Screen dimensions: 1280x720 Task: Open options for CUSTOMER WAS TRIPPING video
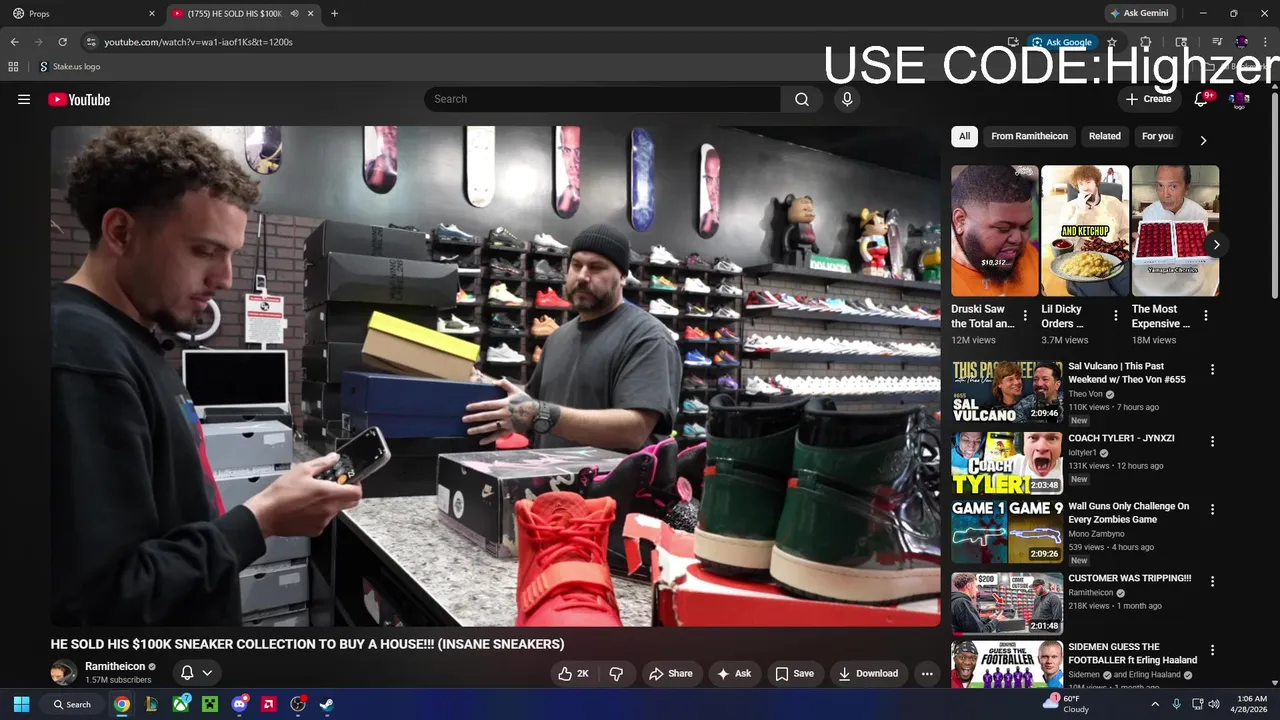(x=1212, y=582)
